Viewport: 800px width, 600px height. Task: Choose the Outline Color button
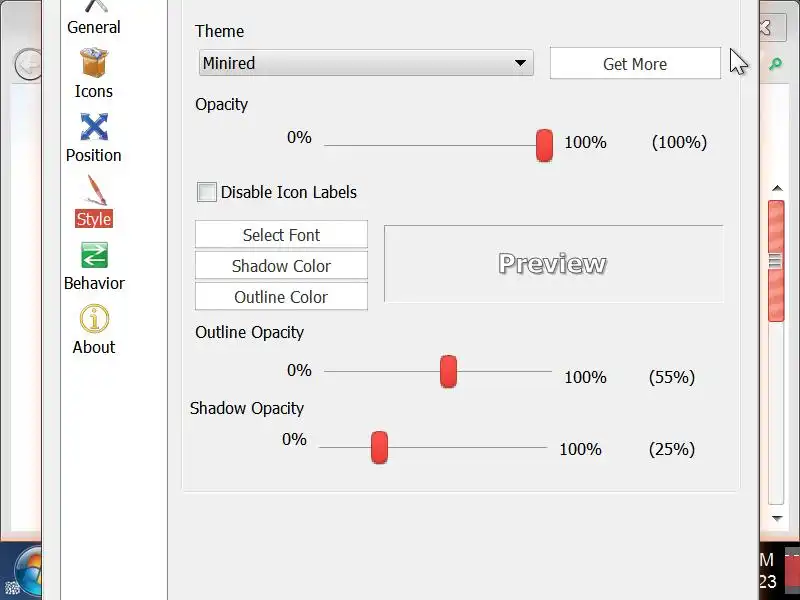[x=281, y=297]
